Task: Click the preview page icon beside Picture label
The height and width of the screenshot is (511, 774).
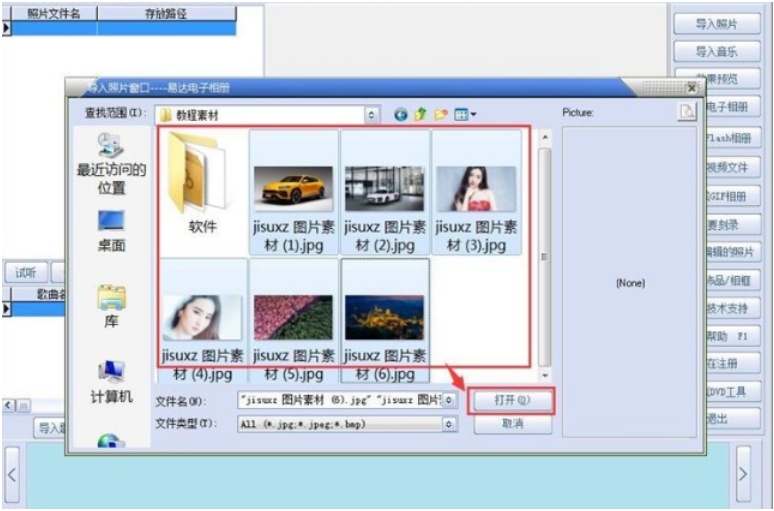Action: coord(687,111)
